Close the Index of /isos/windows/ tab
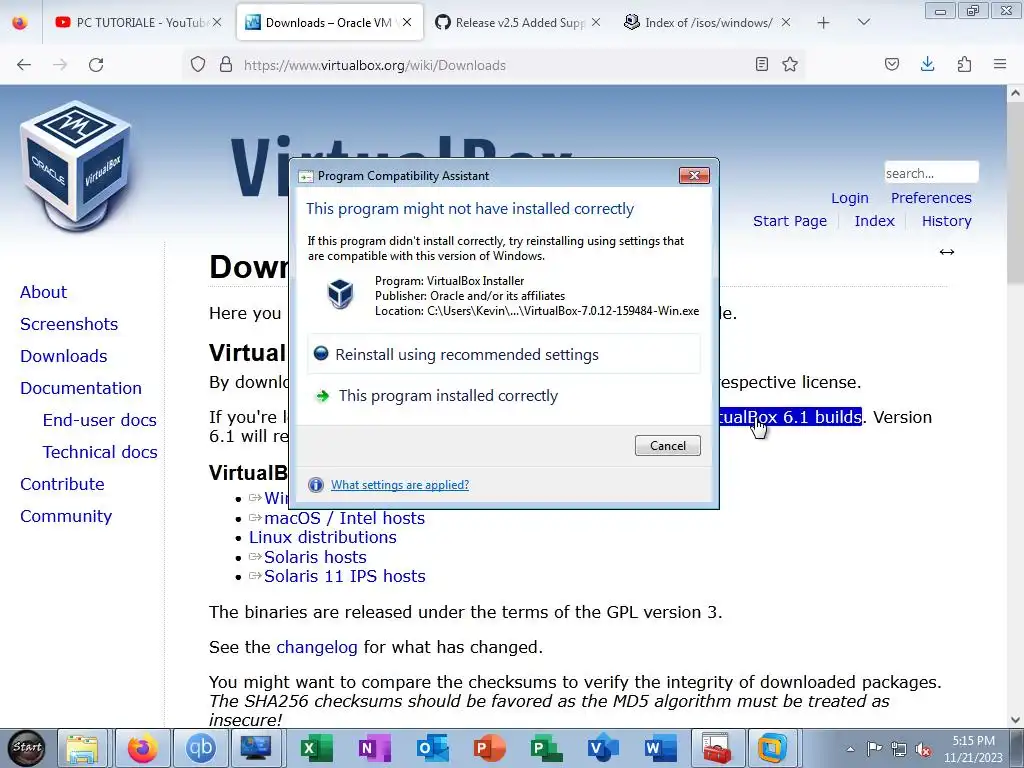 786,23
